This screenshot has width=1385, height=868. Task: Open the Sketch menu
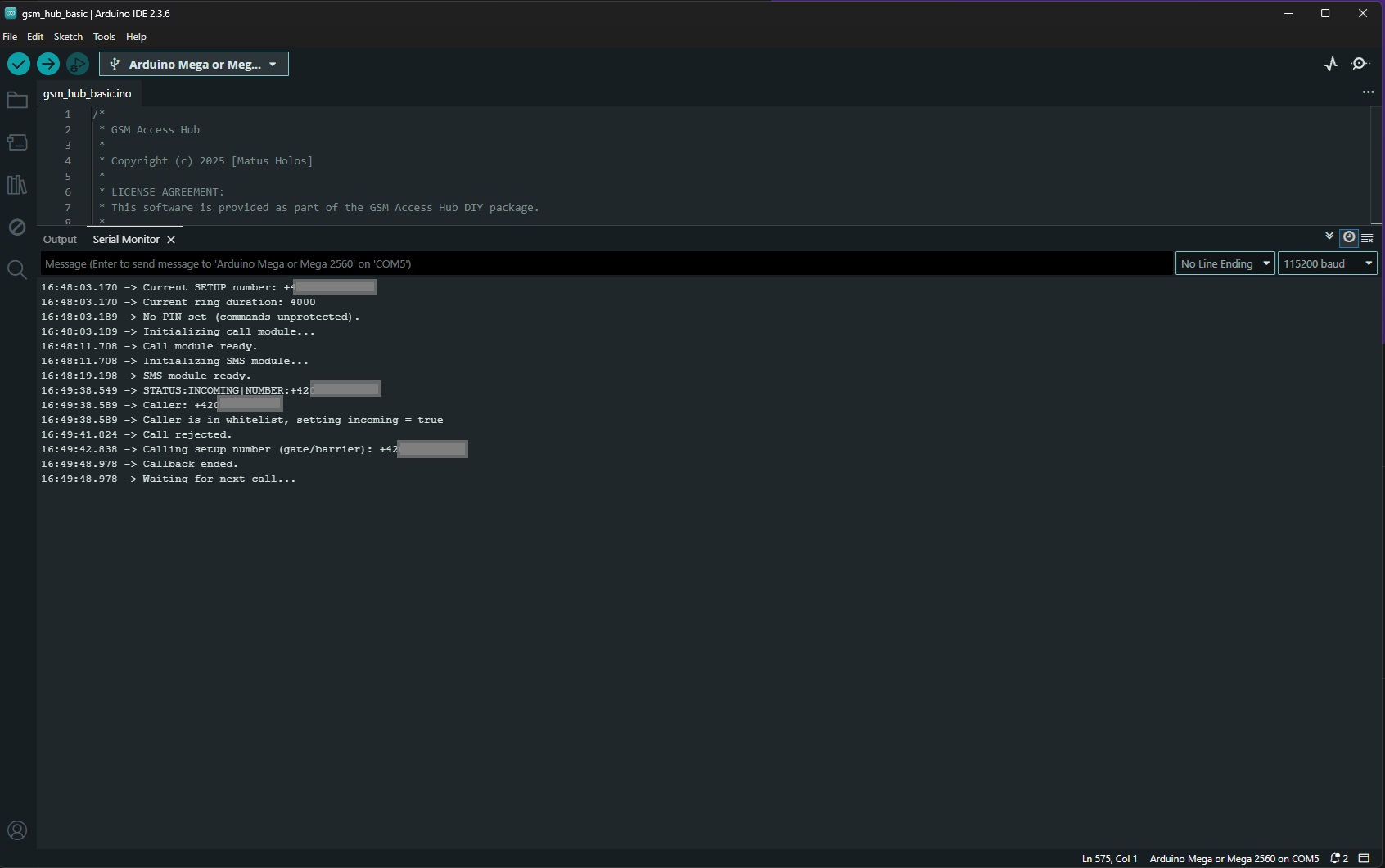(68, 37)
